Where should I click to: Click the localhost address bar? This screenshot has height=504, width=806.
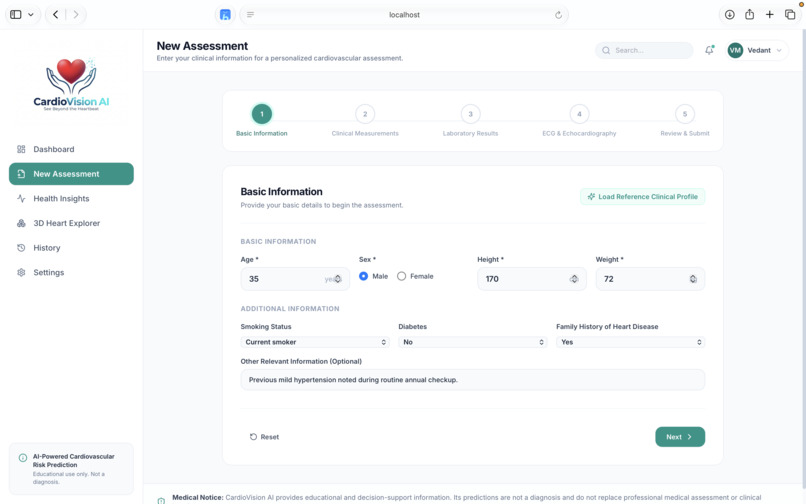(x=404, y=14)
